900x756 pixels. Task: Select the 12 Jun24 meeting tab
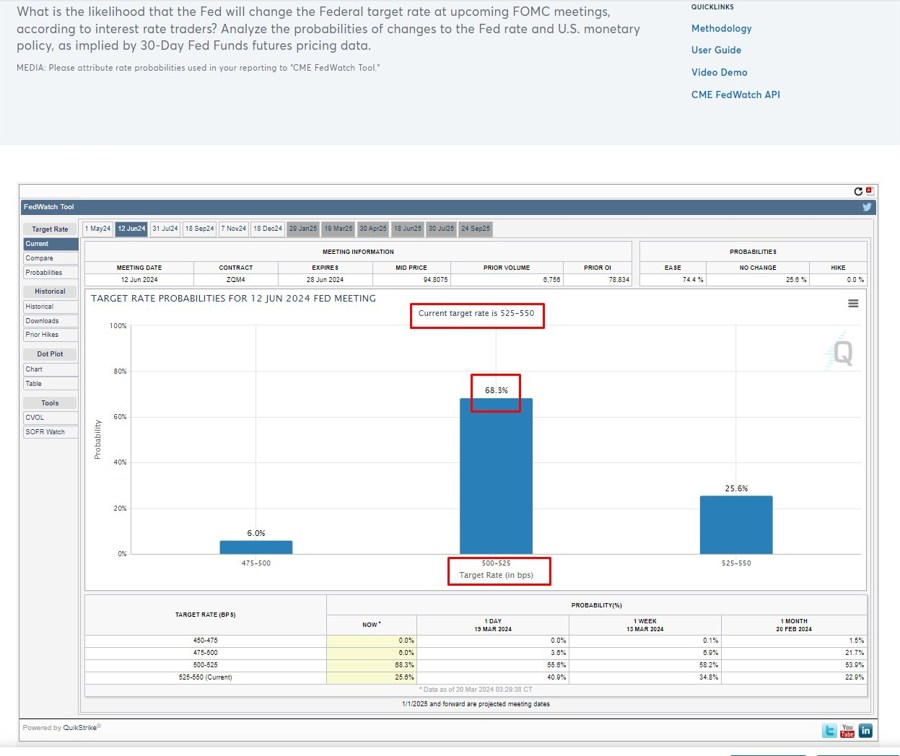point(131,228)
